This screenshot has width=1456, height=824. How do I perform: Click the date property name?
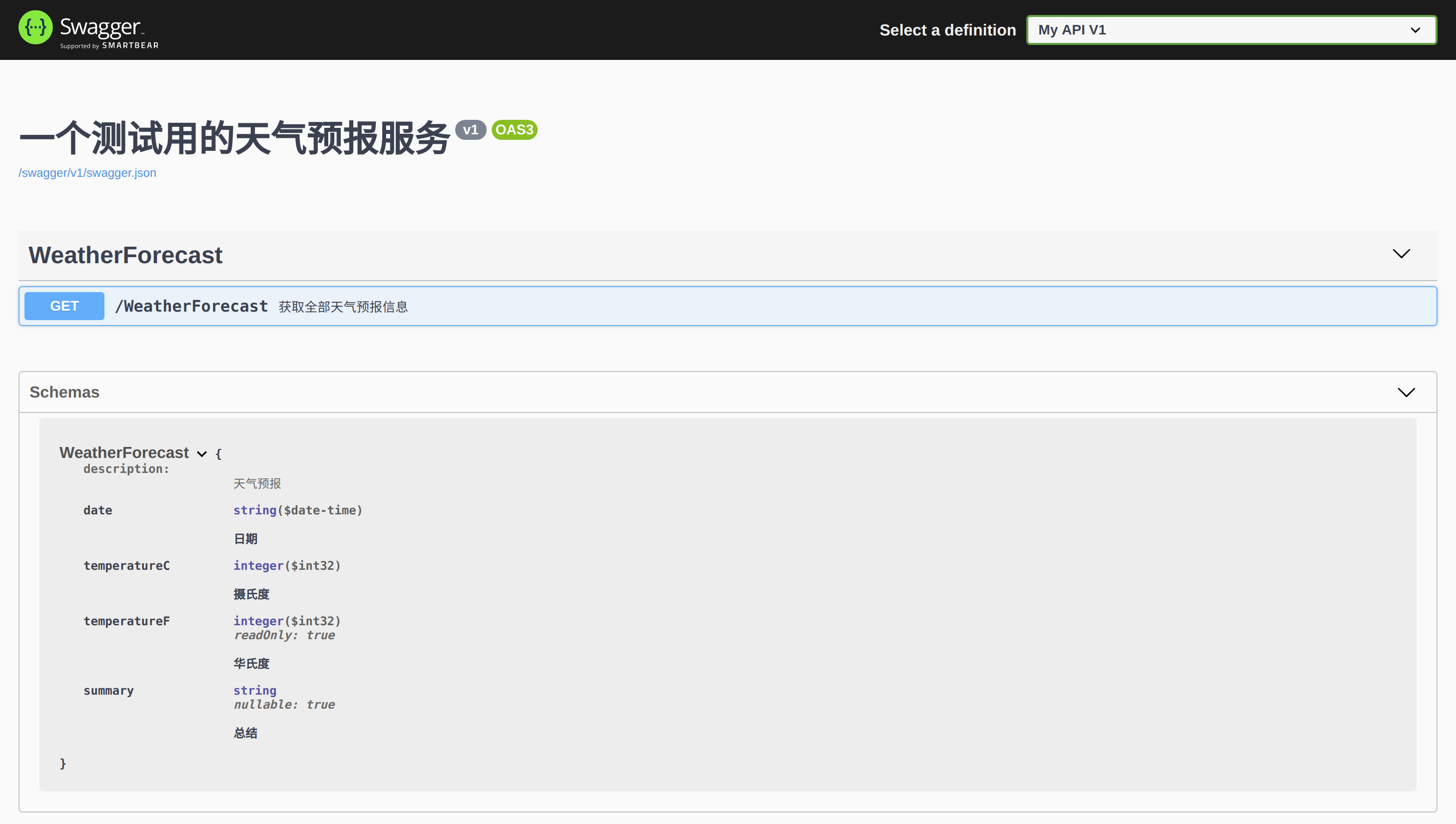click(98, 510)
